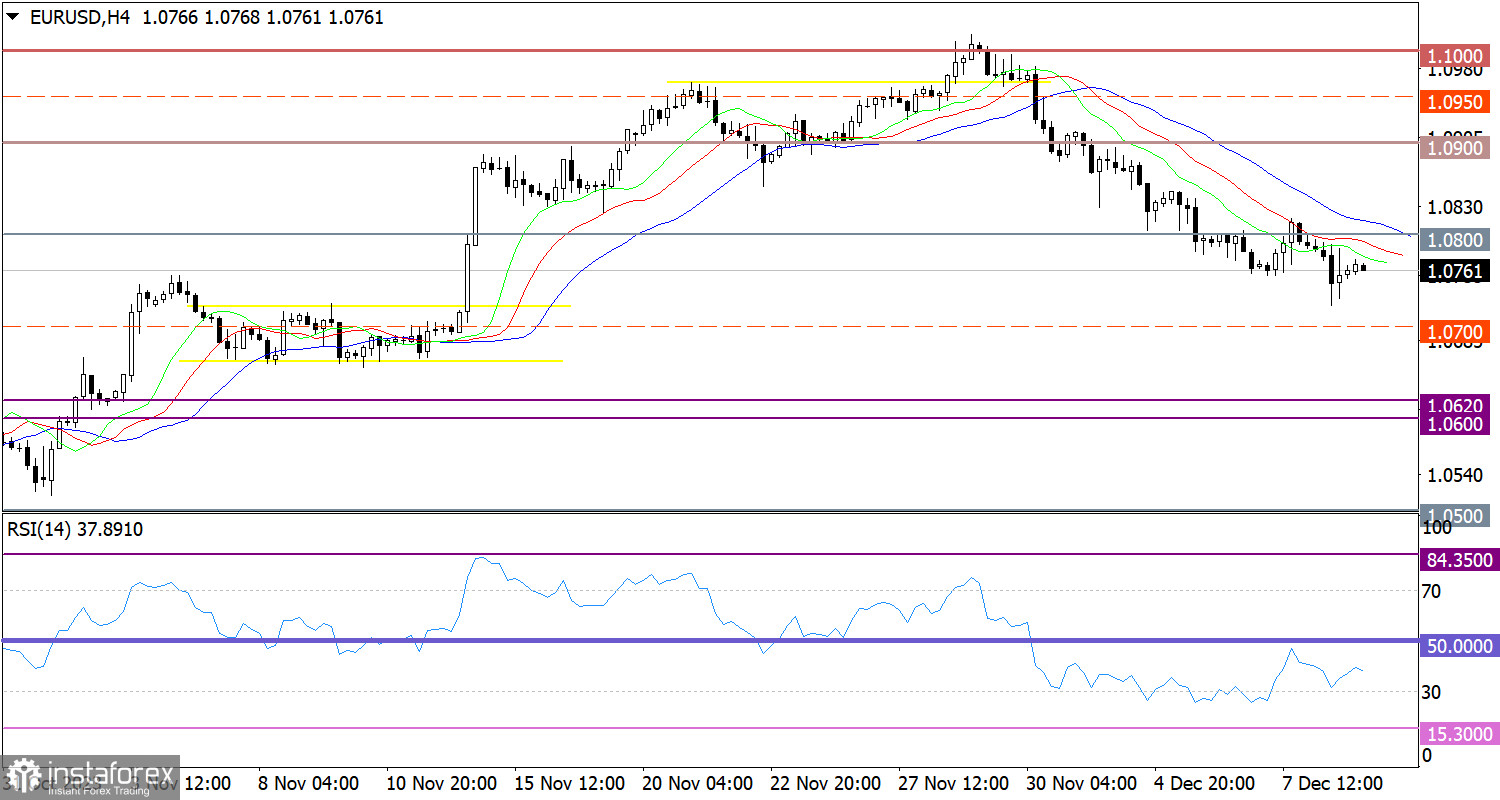
Task: Click the RSI axis value 30
Action: tap(1431, 692)
